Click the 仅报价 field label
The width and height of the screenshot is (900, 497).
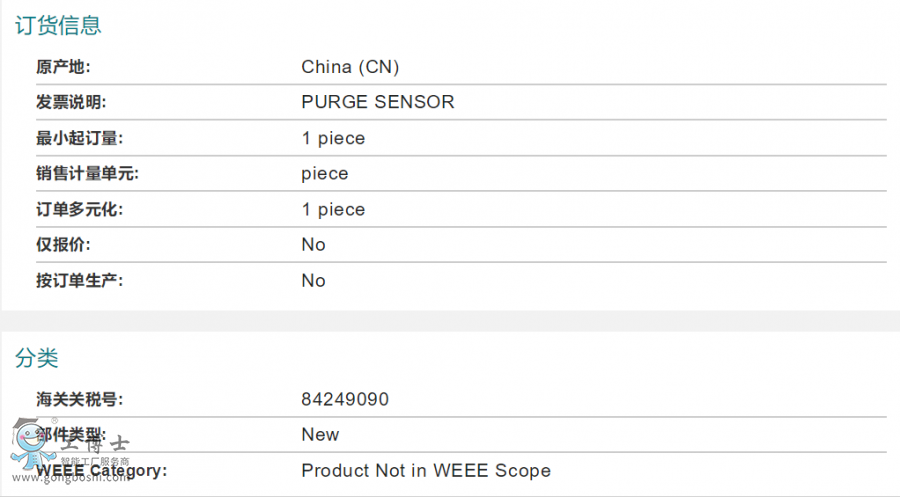click(63, 245)
